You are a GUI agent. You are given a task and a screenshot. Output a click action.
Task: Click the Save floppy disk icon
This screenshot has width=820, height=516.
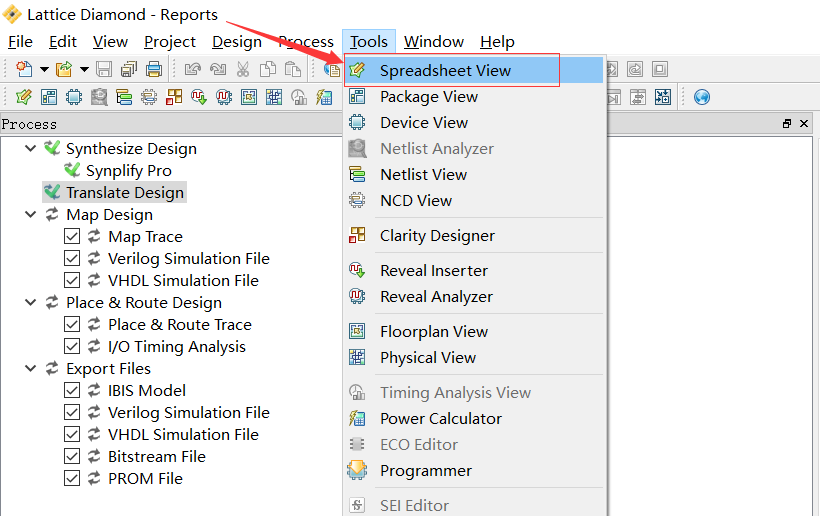104,69
